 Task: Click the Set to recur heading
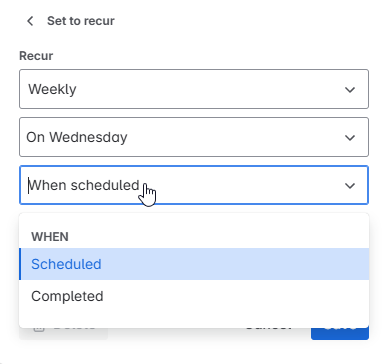(81, 21)
